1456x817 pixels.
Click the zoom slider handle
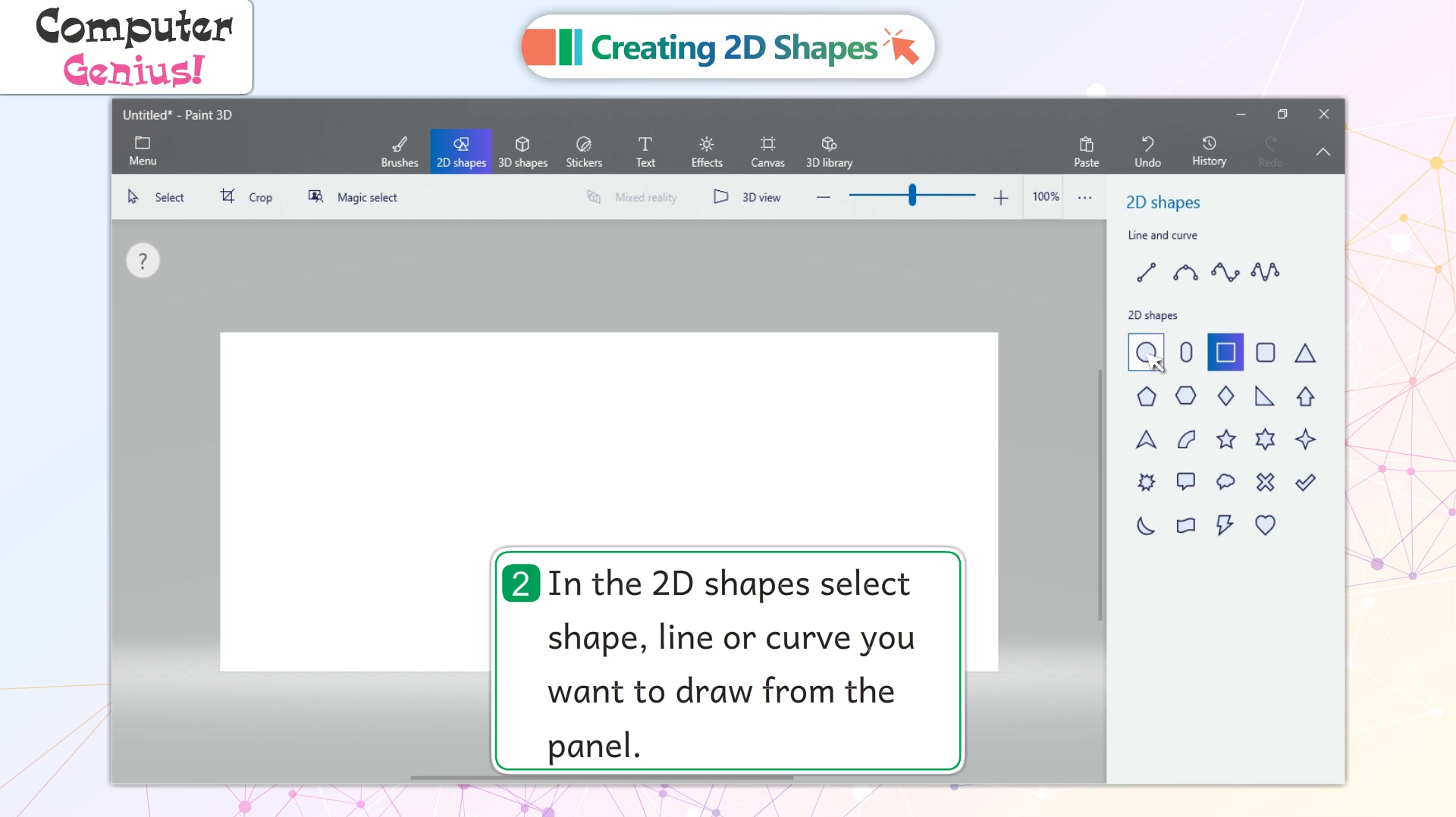(912, 196)
